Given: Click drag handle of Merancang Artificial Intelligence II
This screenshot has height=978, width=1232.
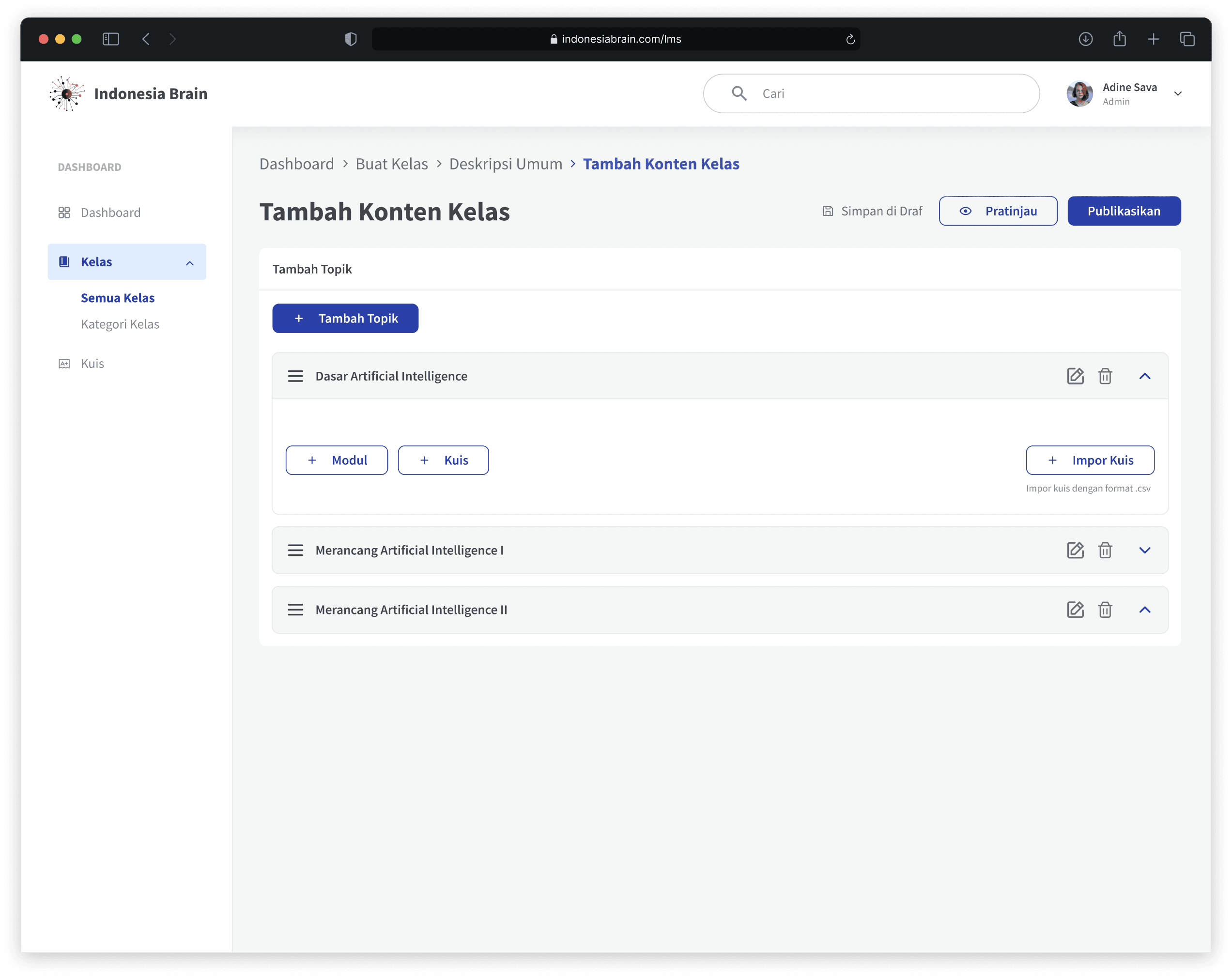Looking at the screenshot, I should pyautogui.click(x=295, y=610).
